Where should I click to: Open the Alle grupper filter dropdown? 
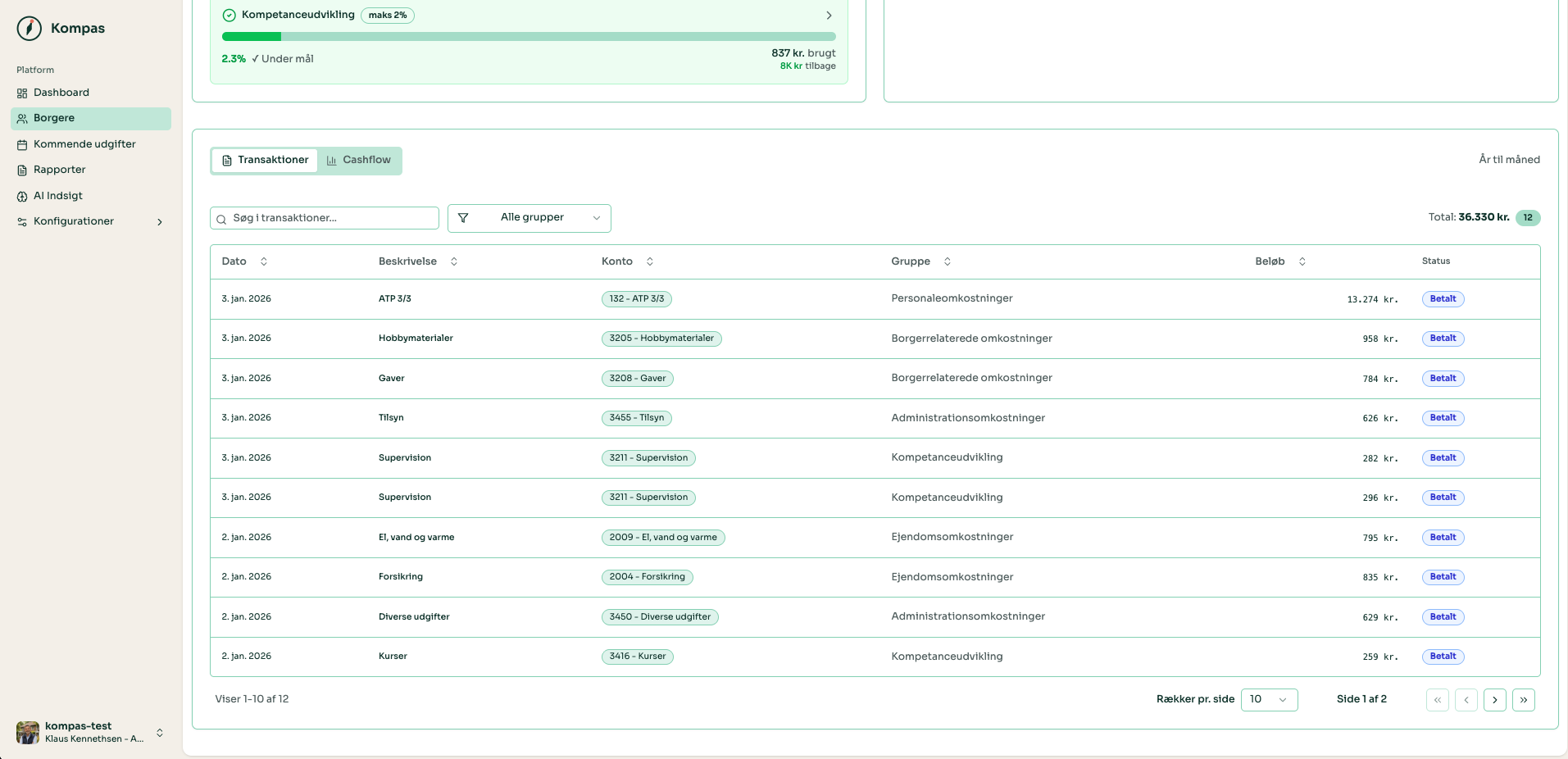click(529, 218)
